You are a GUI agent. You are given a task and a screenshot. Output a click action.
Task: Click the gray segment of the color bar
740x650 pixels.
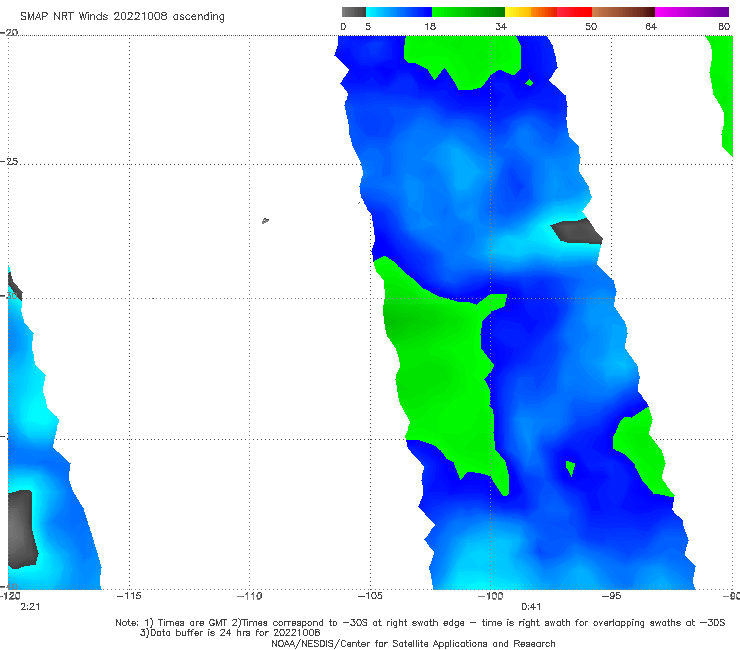(354, 12)
